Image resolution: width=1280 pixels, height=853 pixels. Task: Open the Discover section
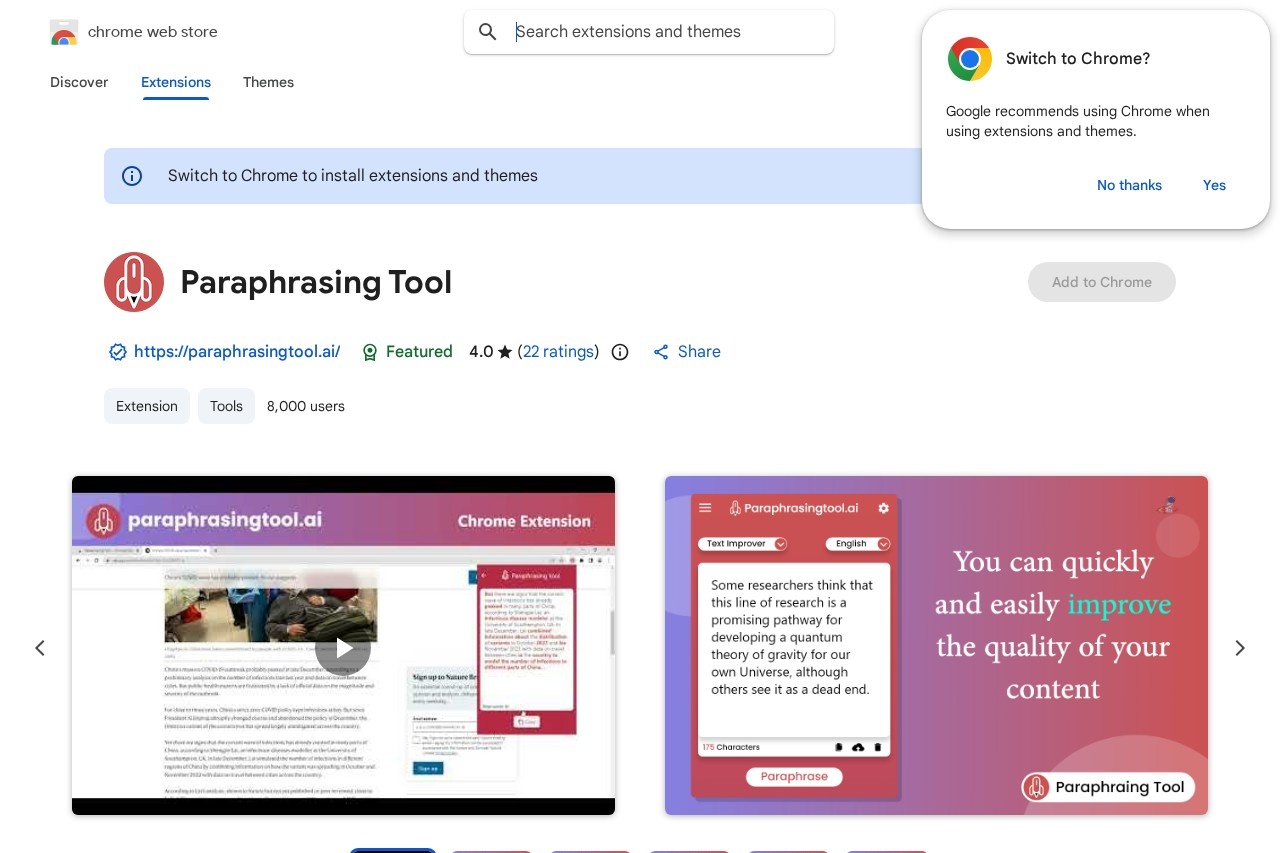tap(79, 83)
